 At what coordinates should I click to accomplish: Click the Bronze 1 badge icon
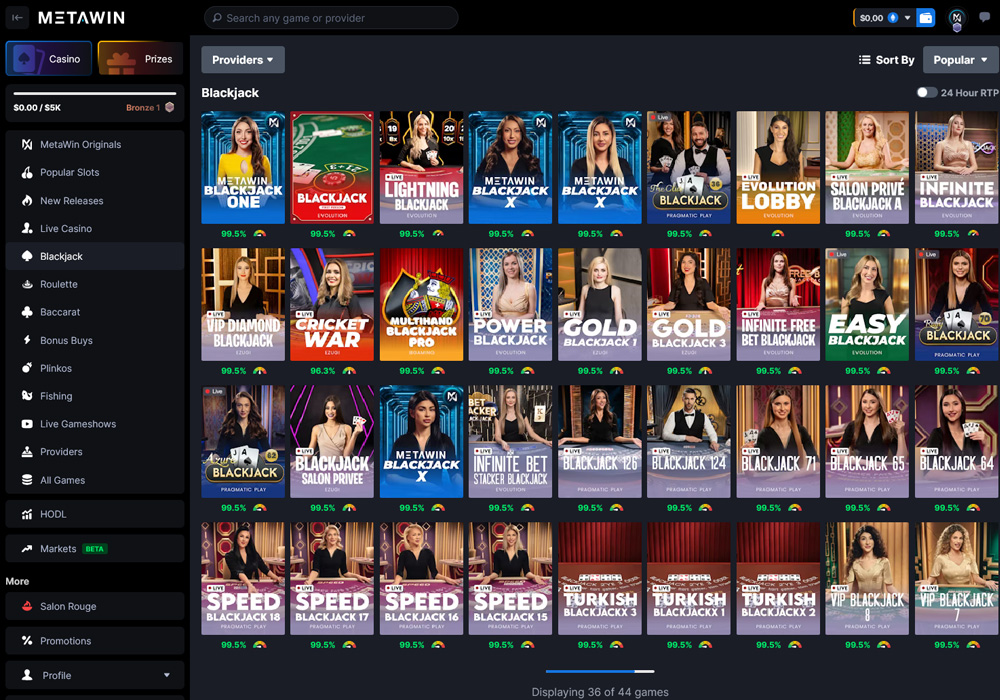point(170,107)
